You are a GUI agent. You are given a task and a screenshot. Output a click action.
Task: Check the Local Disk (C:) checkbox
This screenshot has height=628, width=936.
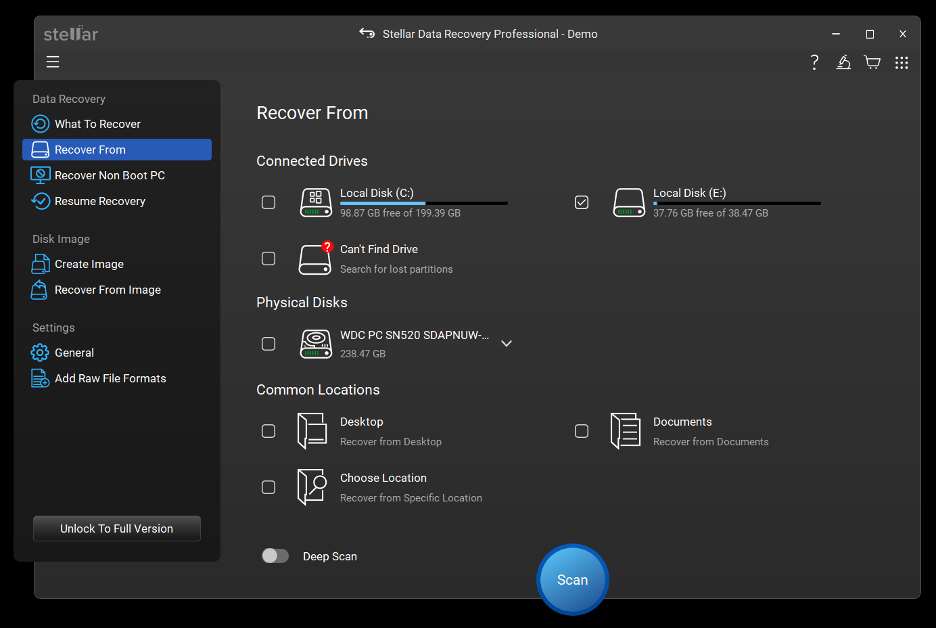(x=269, y=202)
